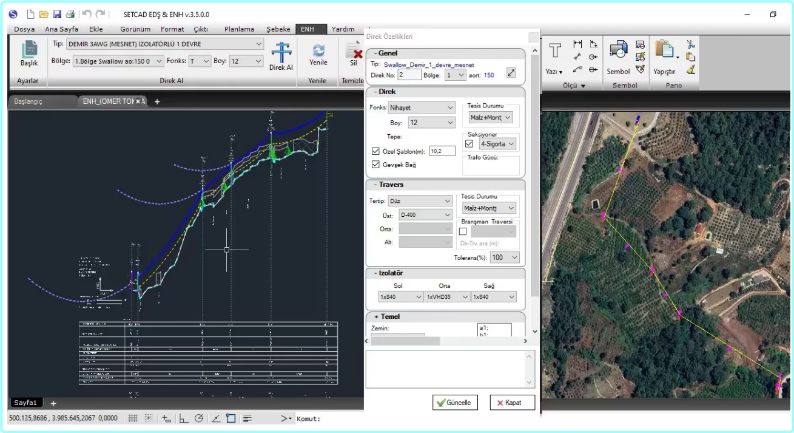Viewport: 794px width, 433px height.
Task: Toggle grid display in the status bar
Action: (133, 418)
